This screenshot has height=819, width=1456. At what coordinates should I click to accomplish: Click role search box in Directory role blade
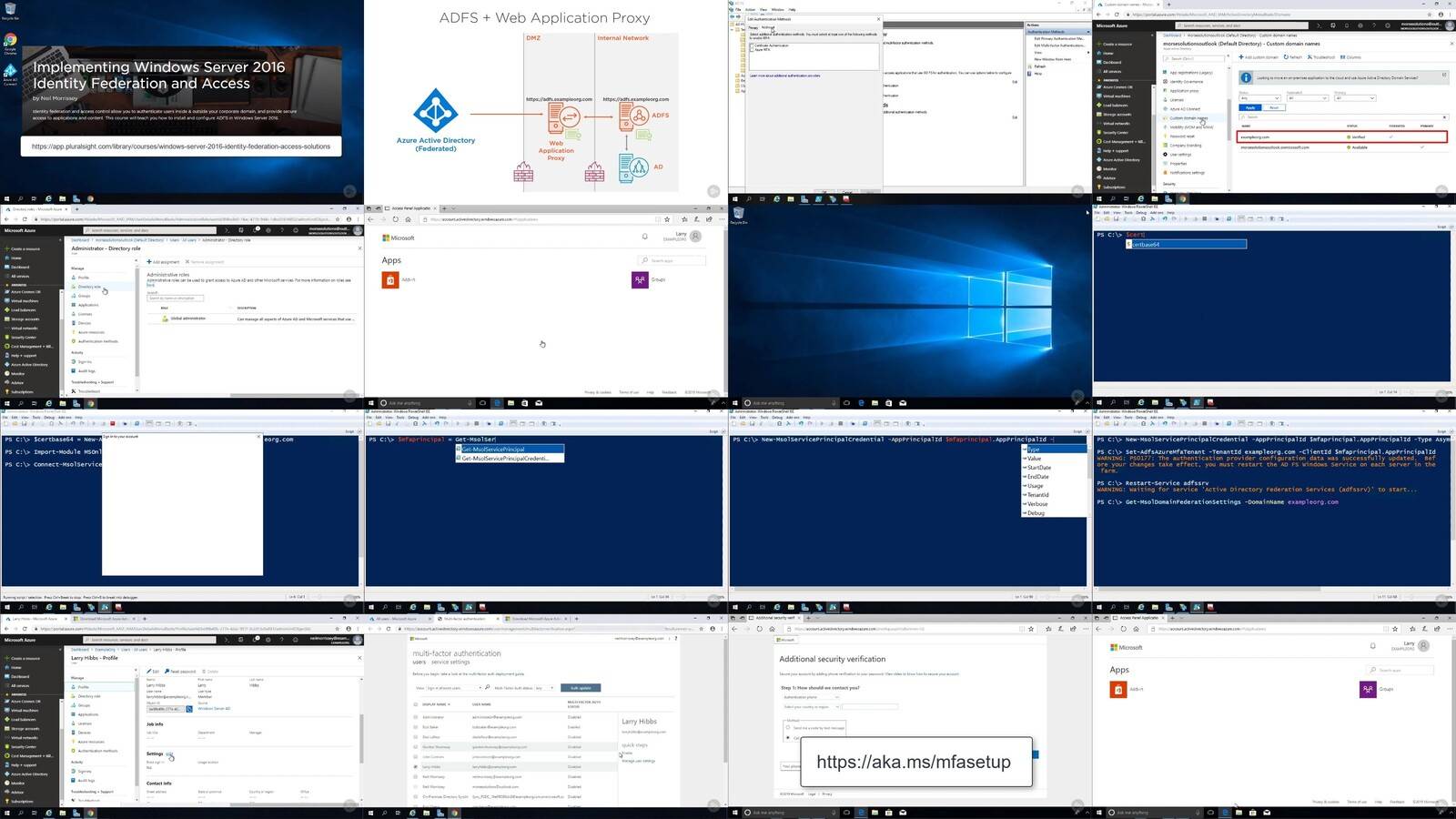pyautogui.click(x=176, y=298)
